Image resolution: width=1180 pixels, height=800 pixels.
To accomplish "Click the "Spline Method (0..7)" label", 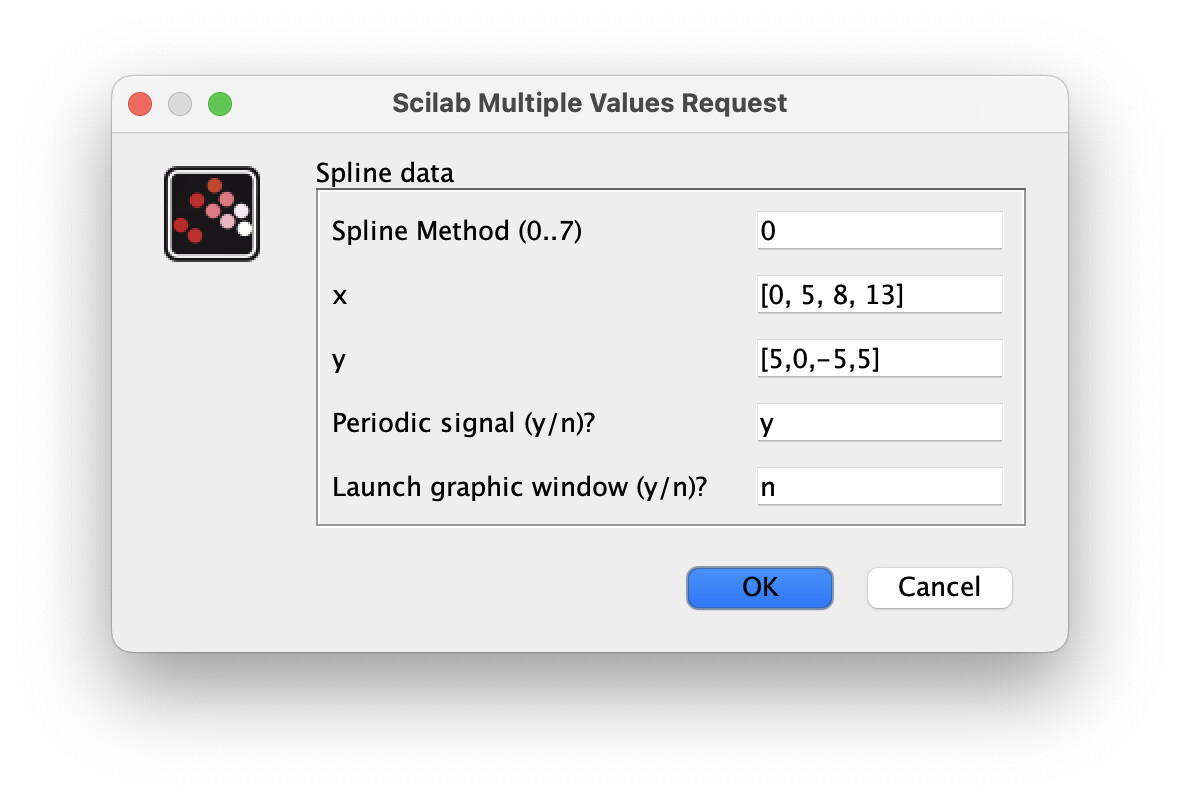I will click(x=457, y=231).
